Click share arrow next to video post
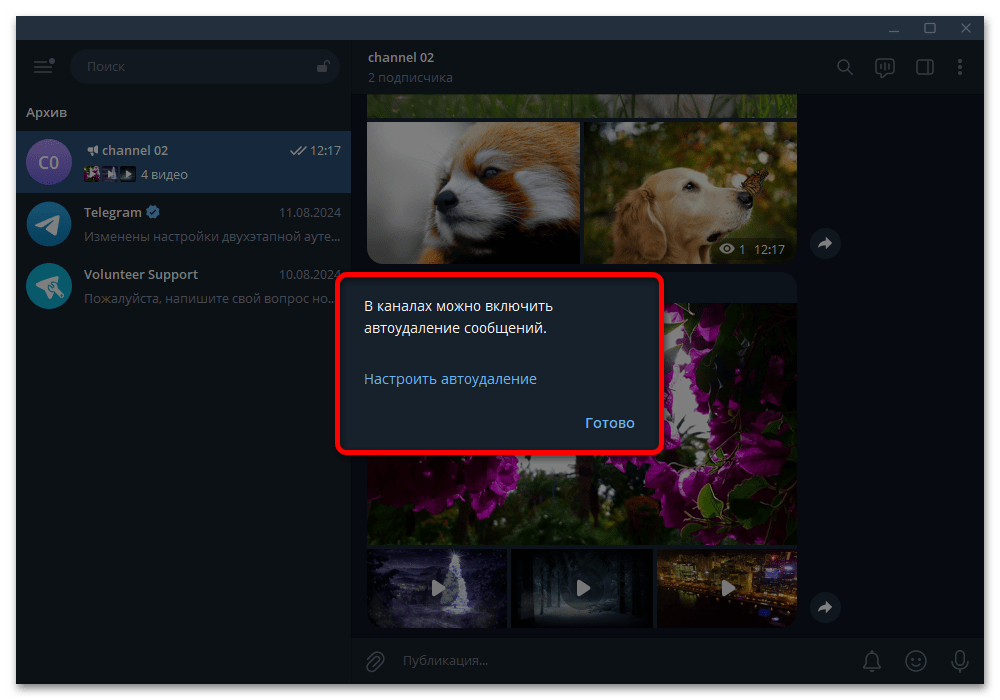Image resolution: width=1000 pixels, height=700 pixels. 825,607
